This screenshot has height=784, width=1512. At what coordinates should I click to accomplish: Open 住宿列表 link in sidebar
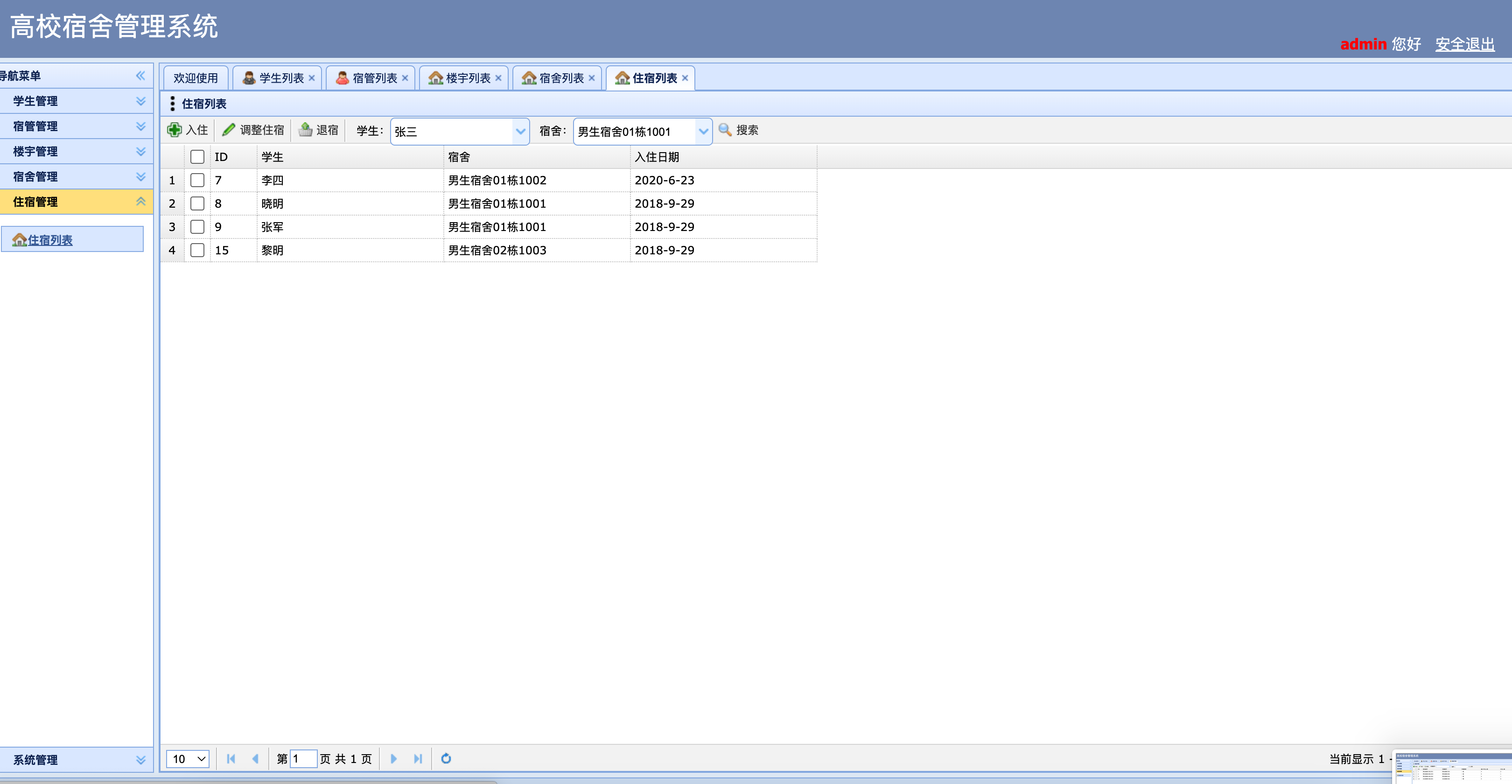[50, 240]
